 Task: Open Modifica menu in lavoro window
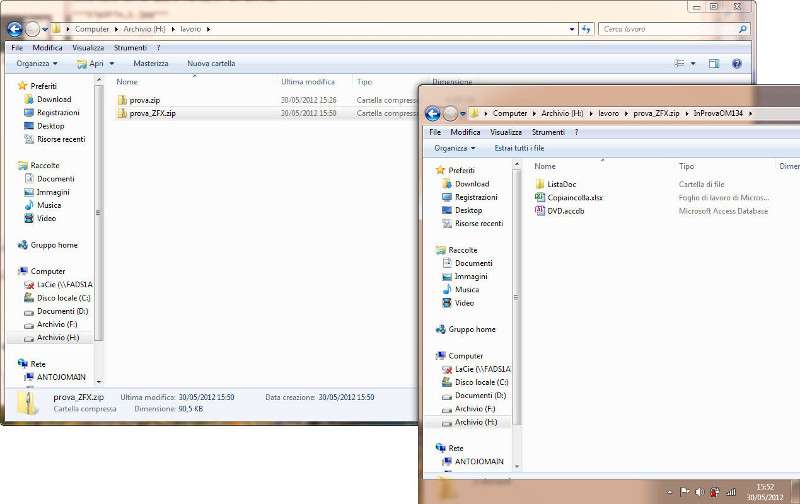coord(47,47)
